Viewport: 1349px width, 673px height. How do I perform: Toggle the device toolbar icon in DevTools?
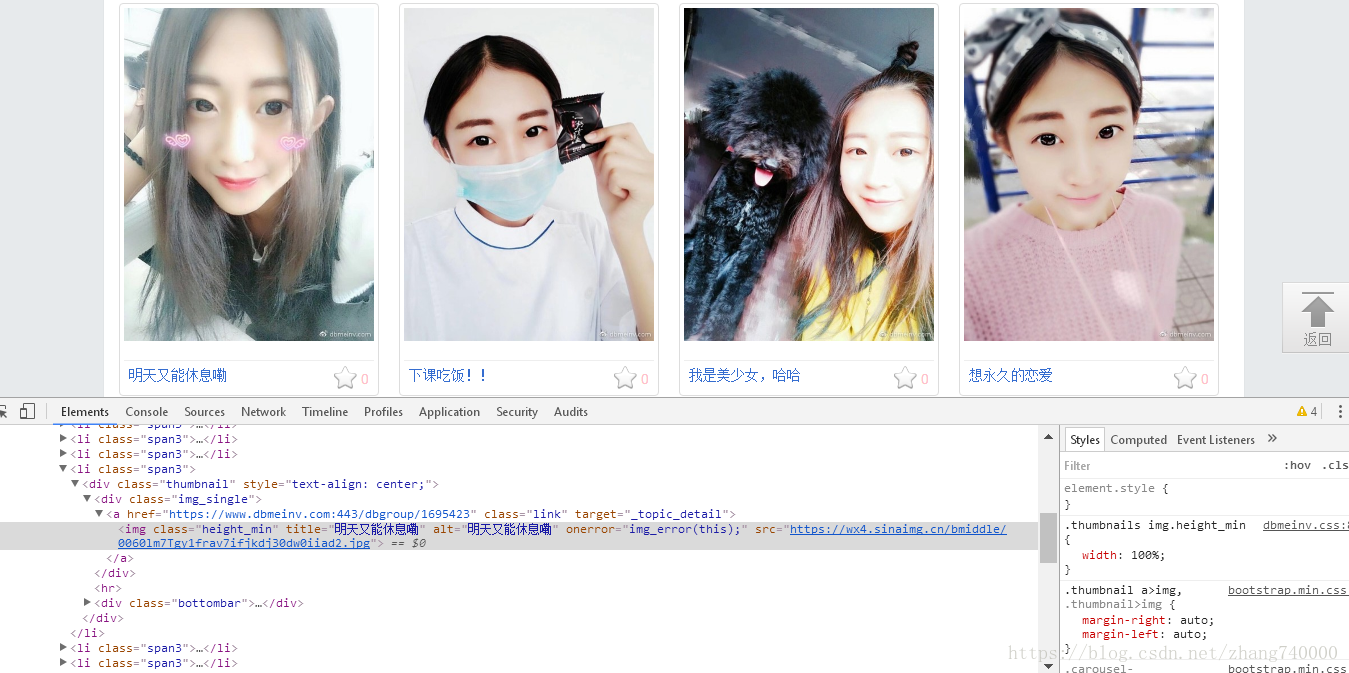(x=27, y=411)
